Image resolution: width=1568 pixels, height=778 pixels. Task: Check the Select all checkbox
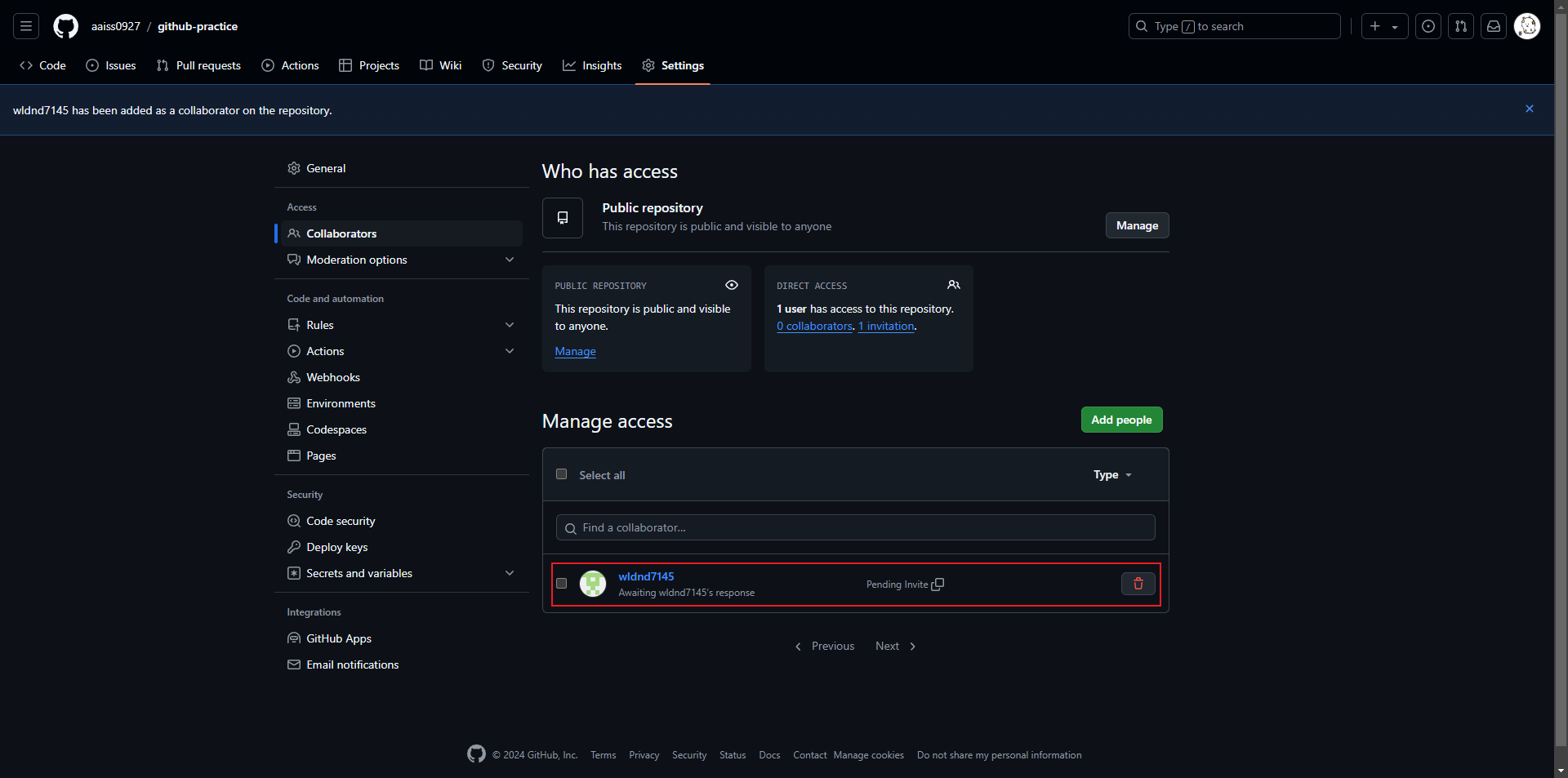coord(561,474)
